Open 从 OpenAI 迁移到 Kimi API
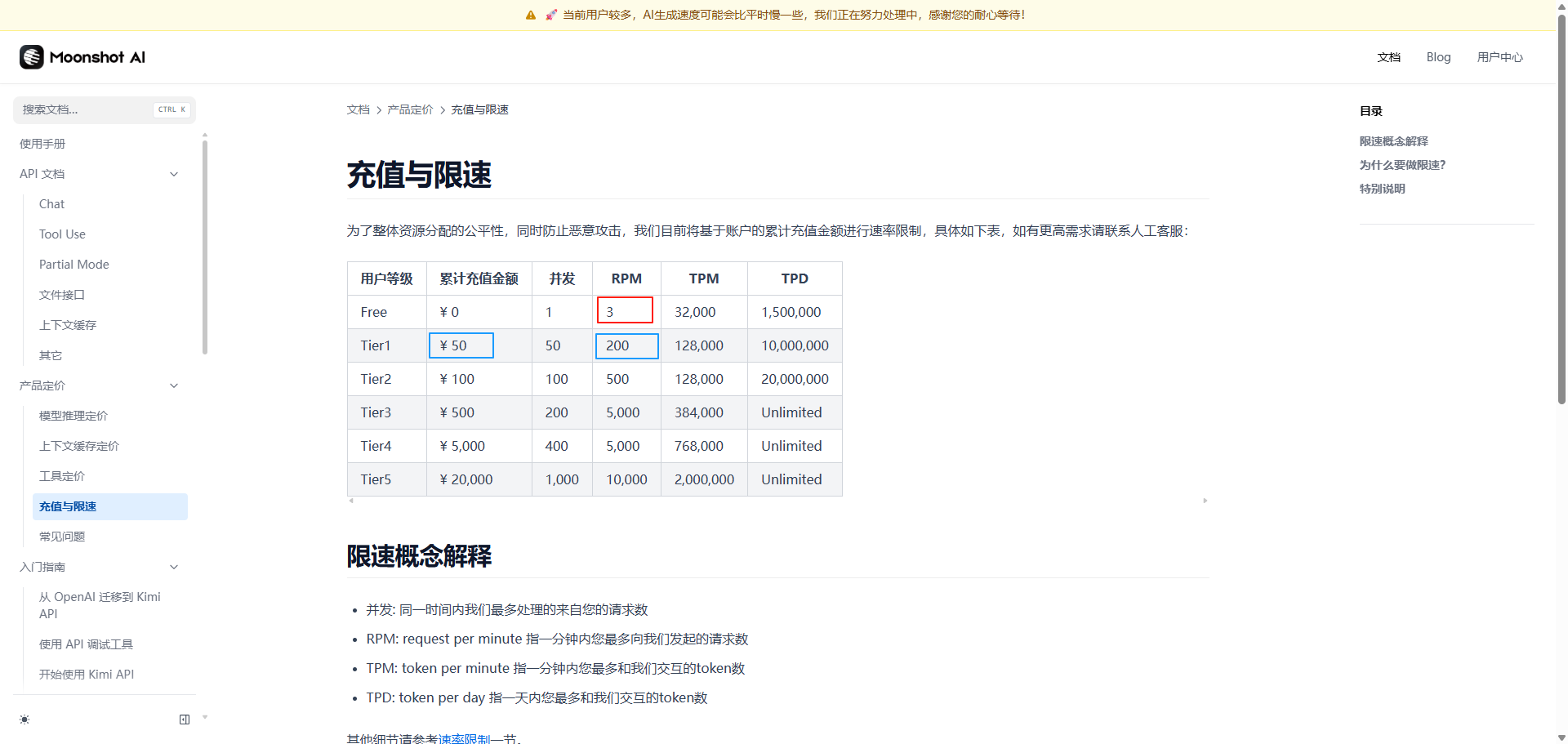 coord(100,605)
